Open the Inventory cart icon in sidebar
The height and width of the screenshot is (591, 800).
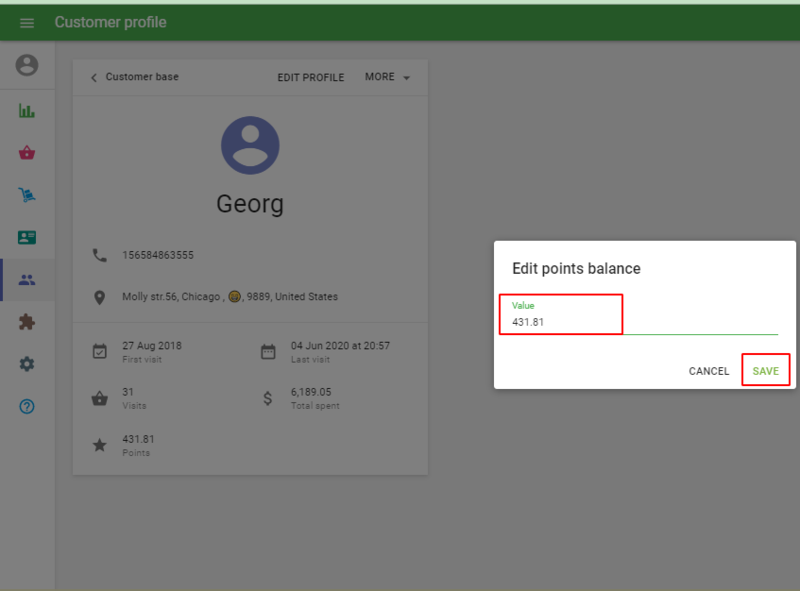(27, 196)
